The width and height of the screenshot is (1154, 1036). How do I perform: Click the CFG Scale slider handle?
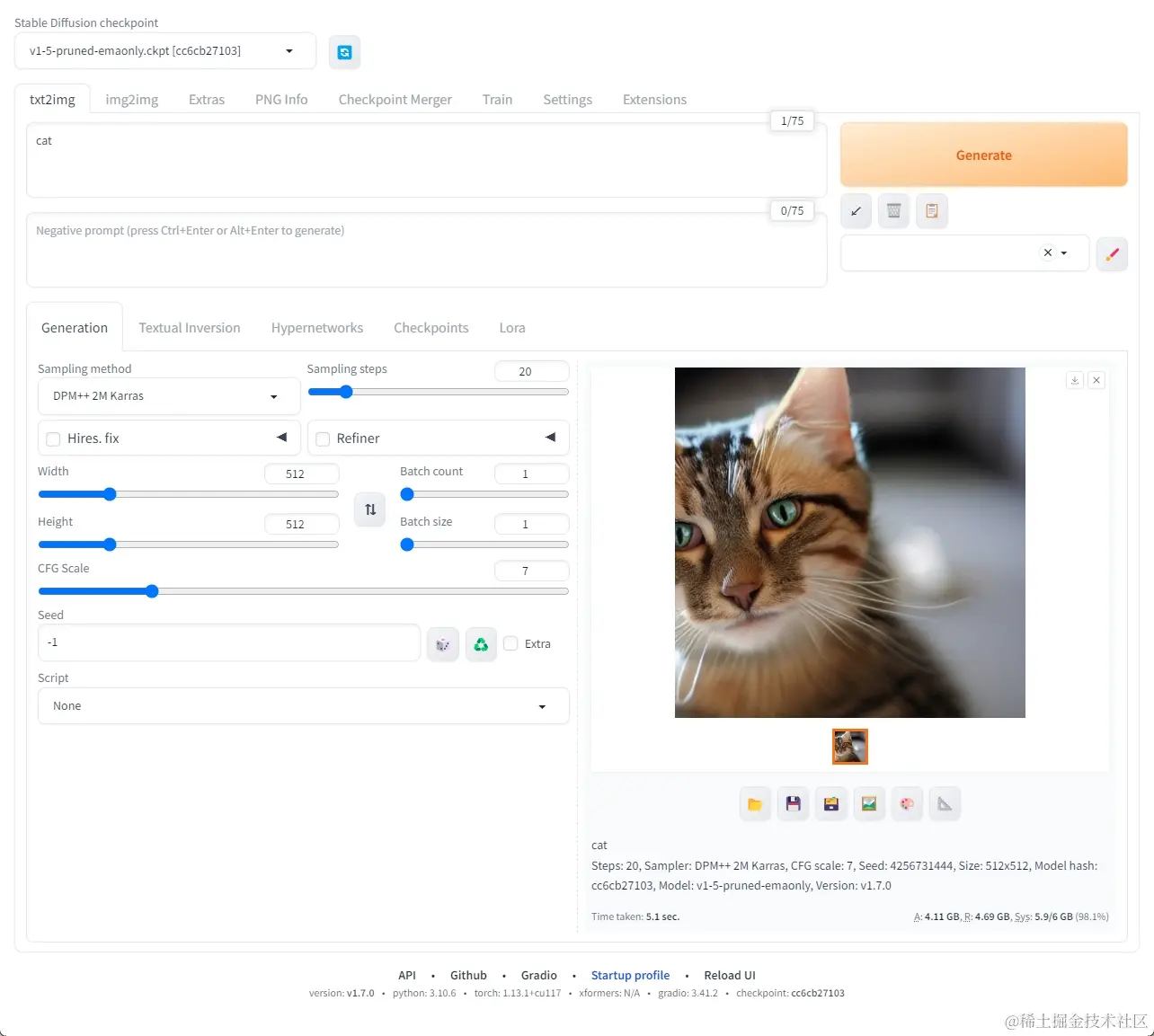point(152,591)
